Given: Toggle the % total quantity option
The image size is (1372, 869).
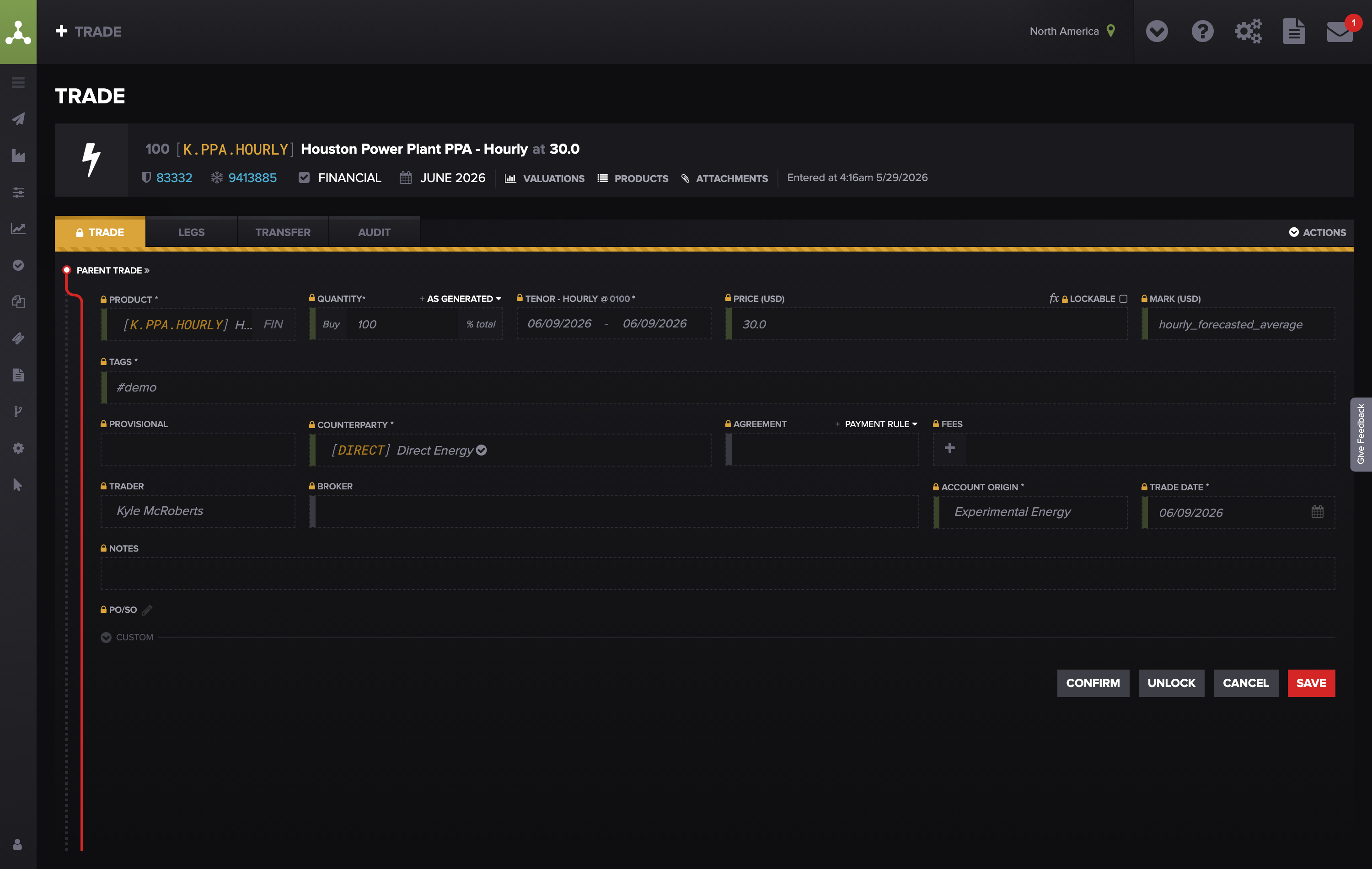Looking at the screenshot, I should point(480,324).
